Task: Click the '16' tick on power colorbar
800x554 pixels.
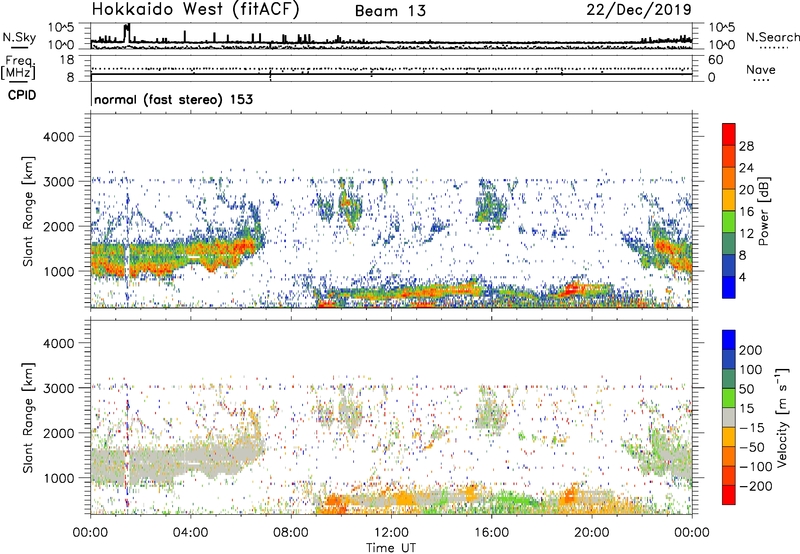Action: tap(746, 212)
